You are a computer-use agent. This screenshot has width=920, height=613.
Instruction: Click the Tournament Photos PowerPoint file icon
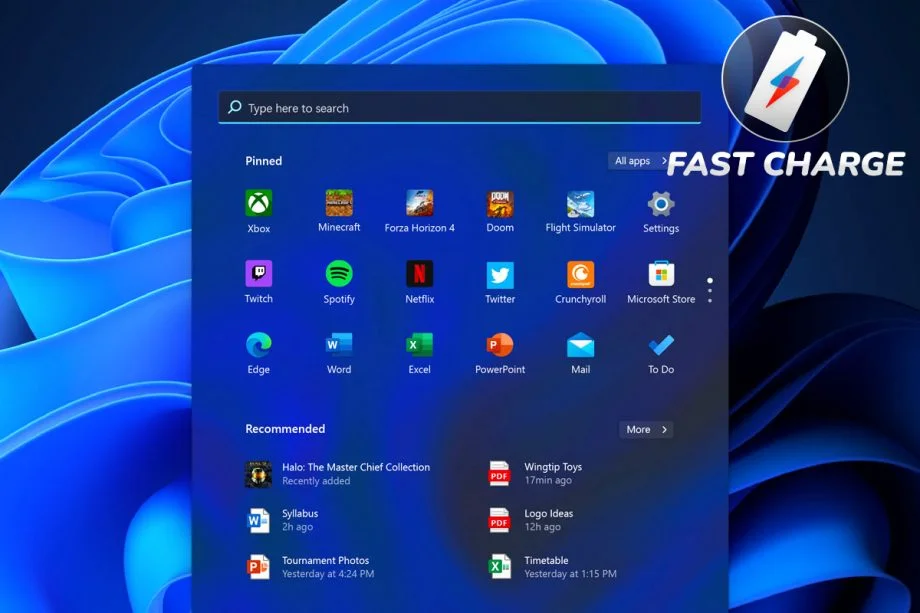(258, 567)
